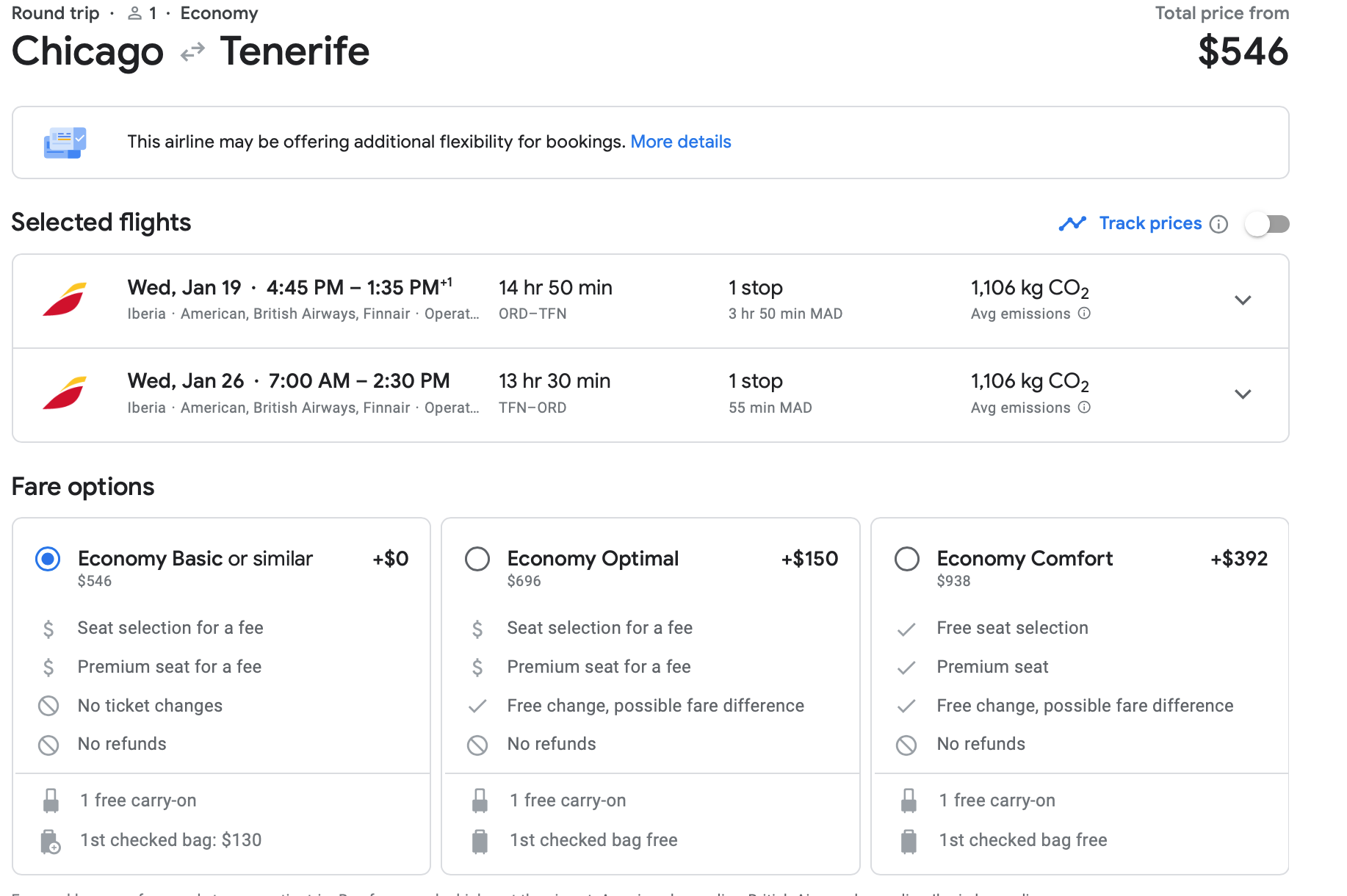The image size is (1347, 896).
Task: Expand the Wed, Jan 19 flight details
Action: click(x=1242, y=300)
